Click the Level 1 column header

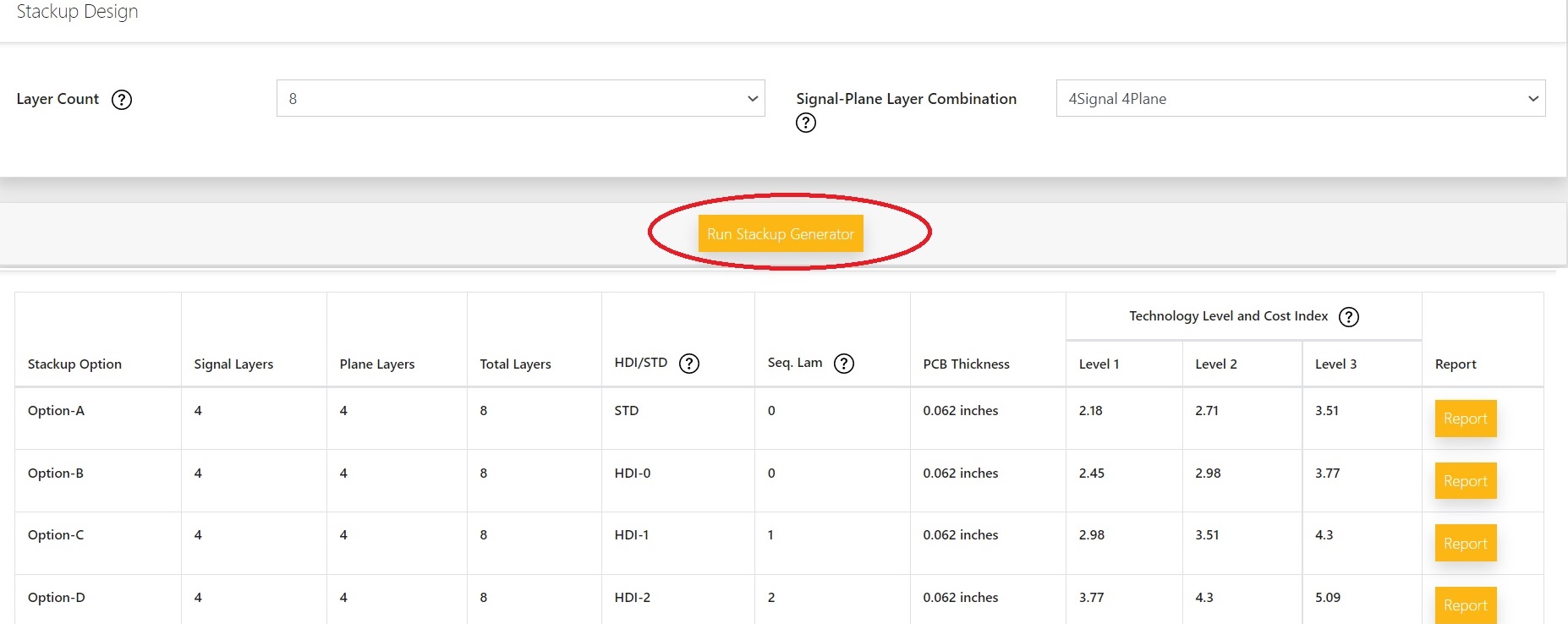[1099, 364]
